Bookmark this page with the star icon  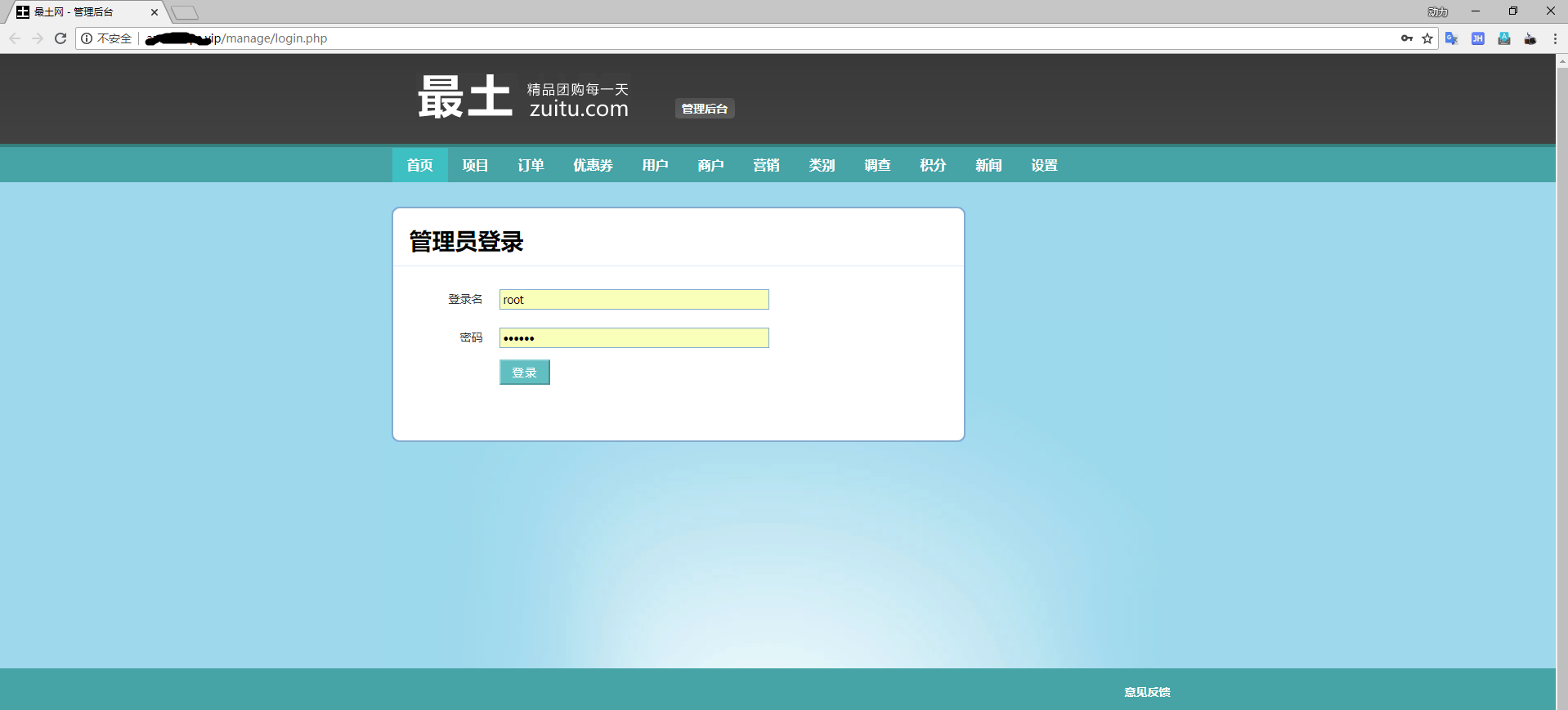pos(1427,38)
